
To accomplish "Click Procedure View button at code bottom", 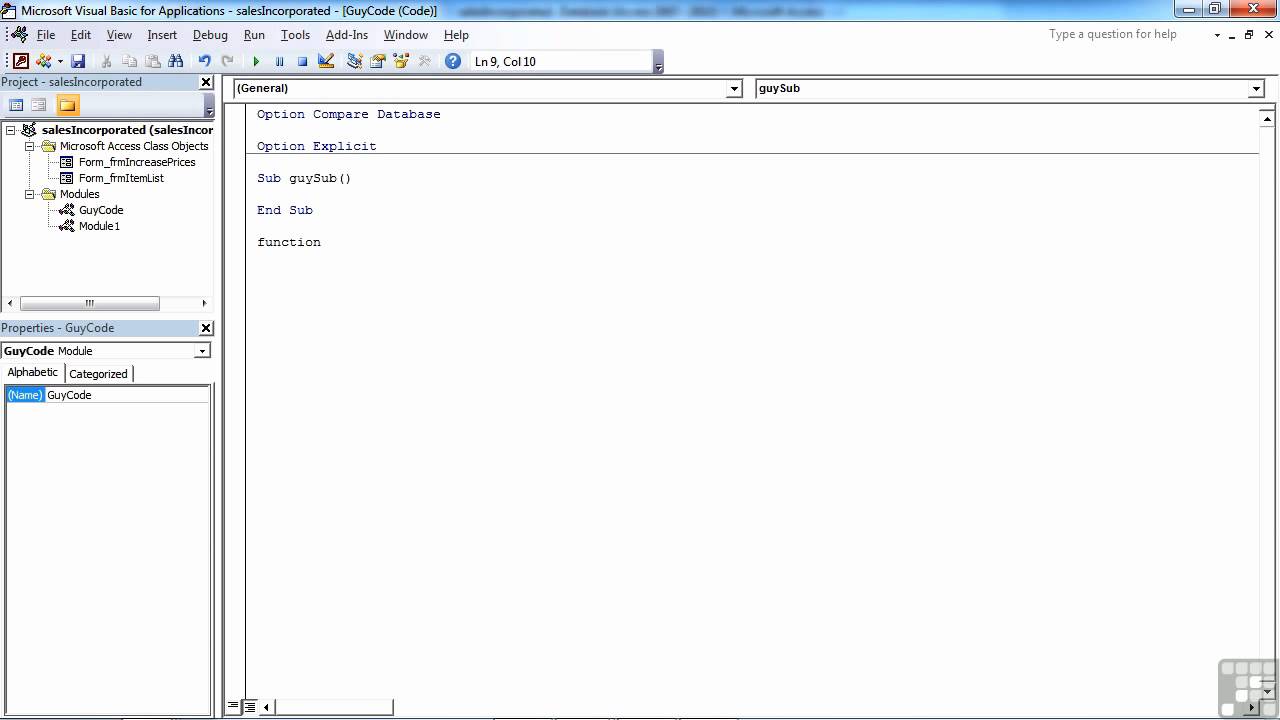I will point(233,707).
